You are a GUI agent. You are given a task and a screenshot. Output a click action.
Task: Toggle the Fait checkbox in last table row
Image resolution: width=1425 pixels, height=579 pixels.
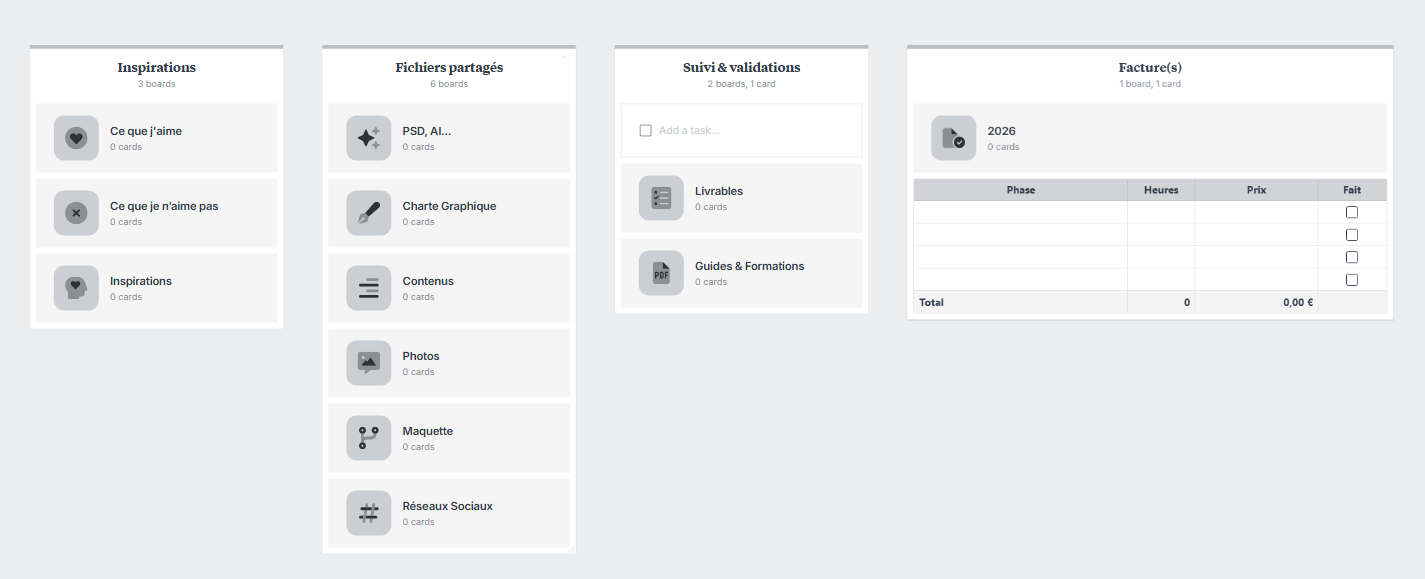pos(1352,280)
